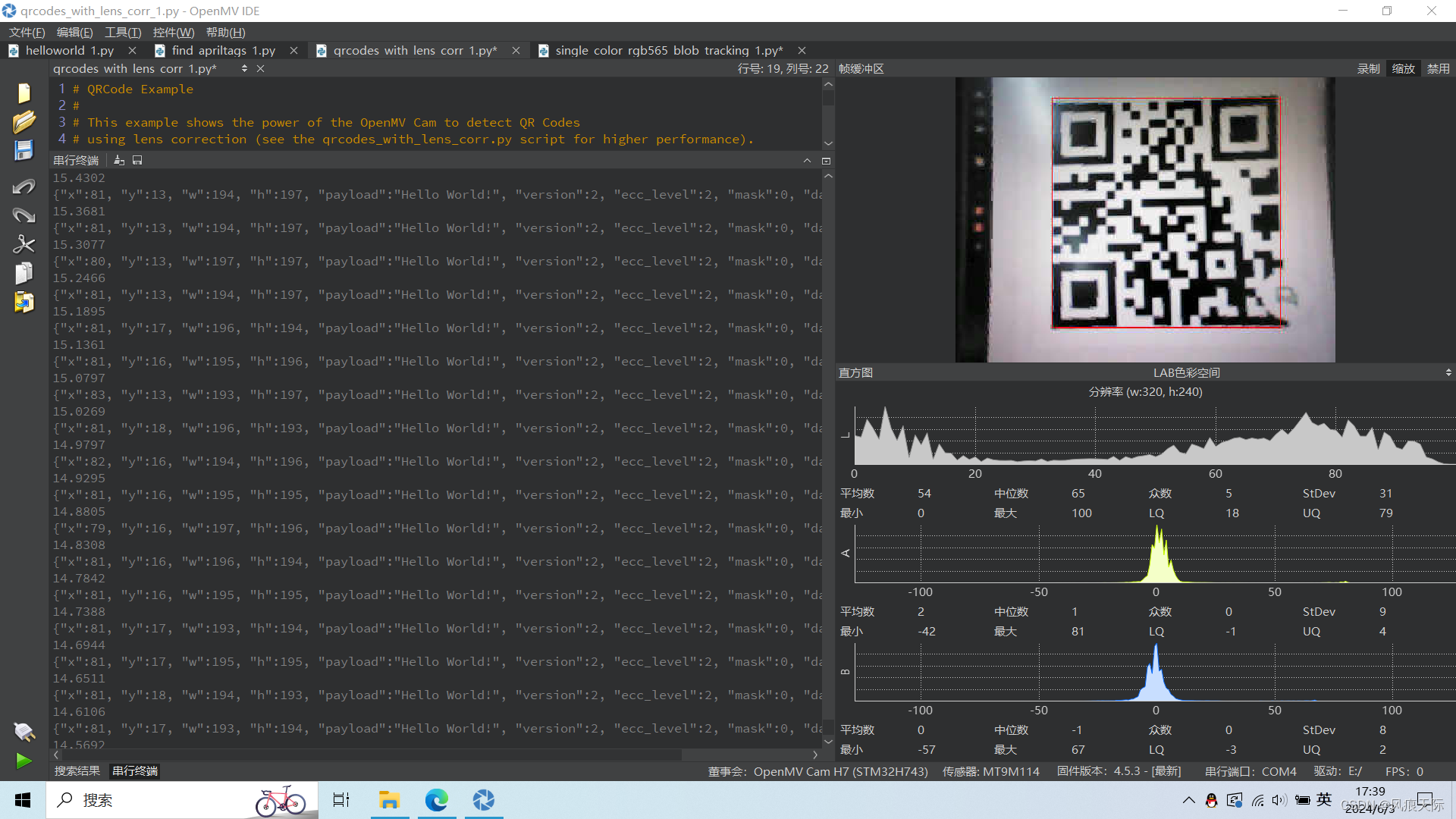Click the code editor scroll down arrow
Viewport: 1456px width, 819px height.
coord(828,143)
